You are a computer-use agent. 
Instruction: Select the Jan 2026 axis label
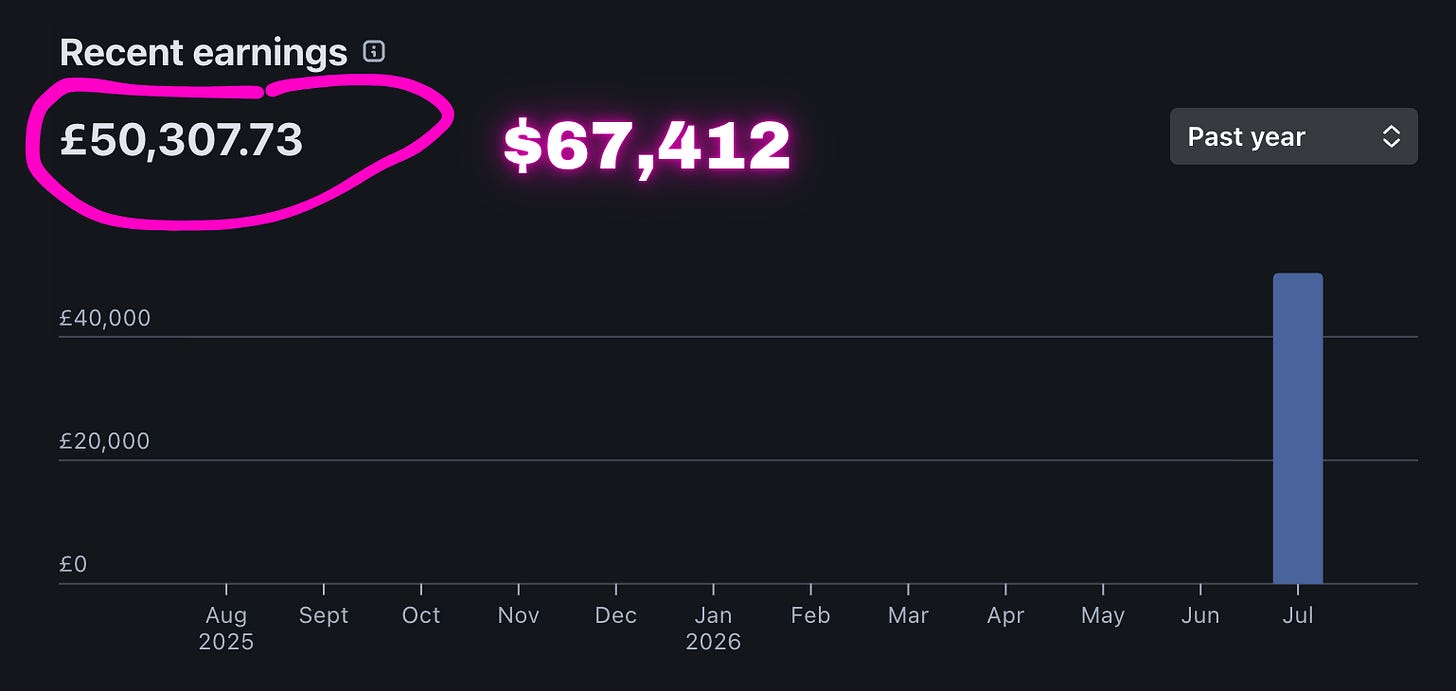coord(713,628)
